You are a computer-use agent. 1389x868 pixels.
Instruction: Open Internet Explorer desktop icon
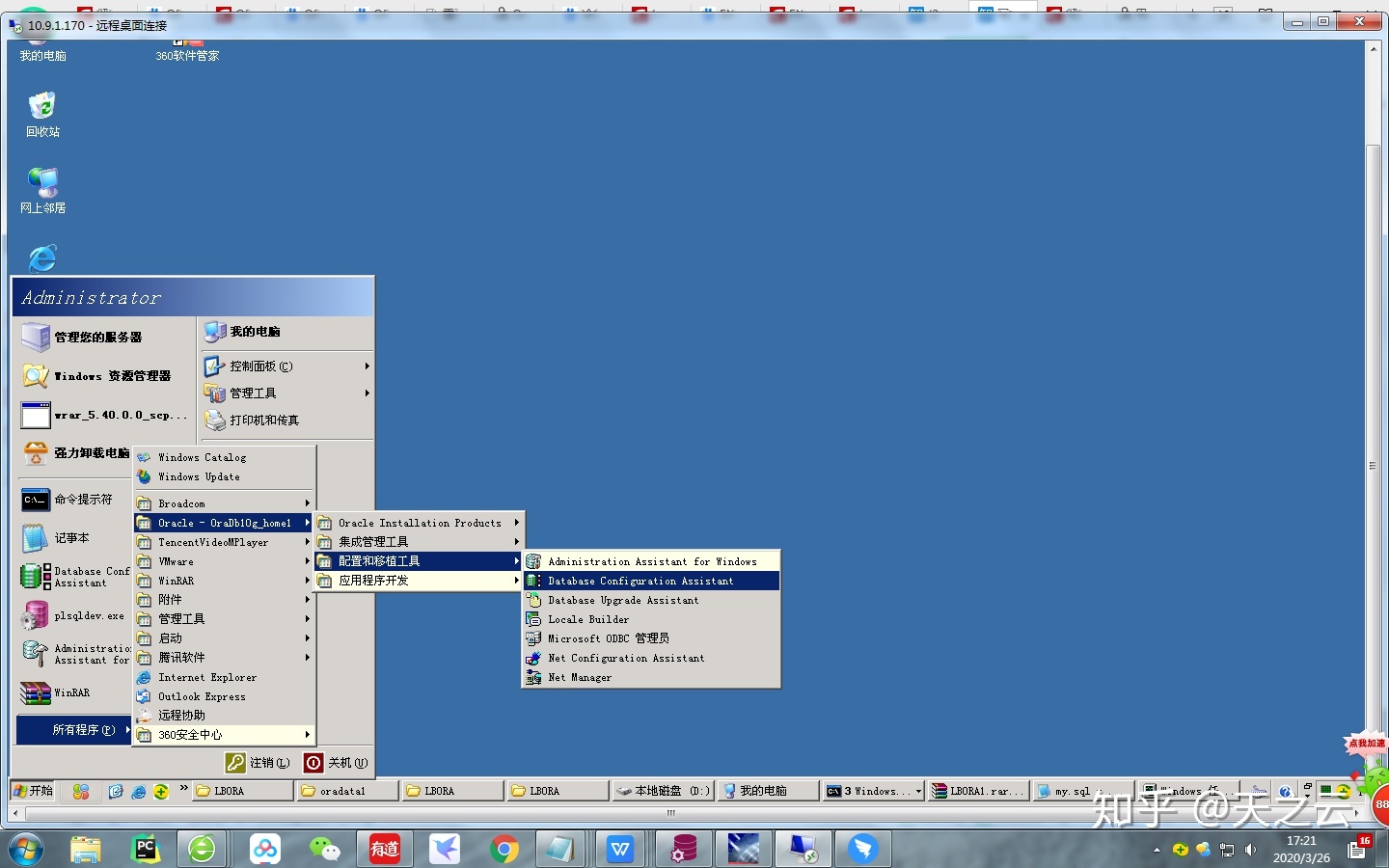(42, 258)
